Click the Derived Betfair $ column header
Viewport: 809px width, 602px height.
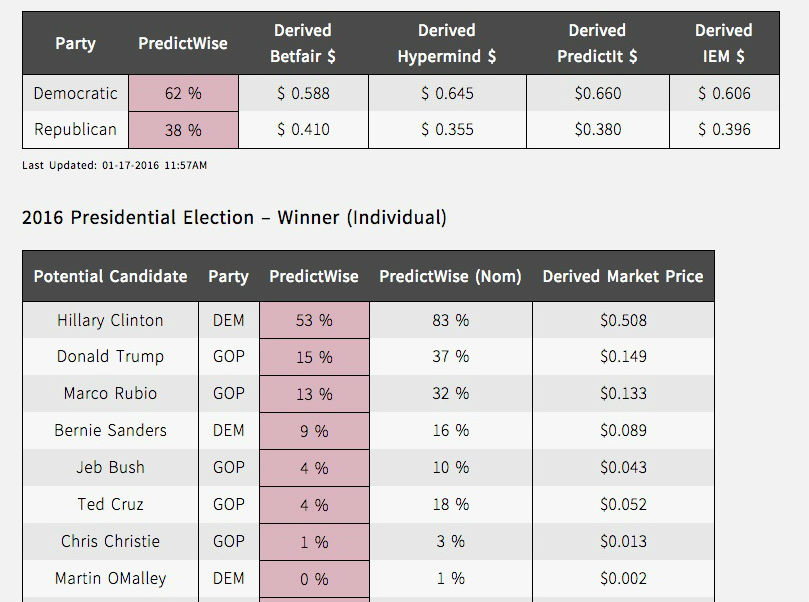[x=303, y=43]
